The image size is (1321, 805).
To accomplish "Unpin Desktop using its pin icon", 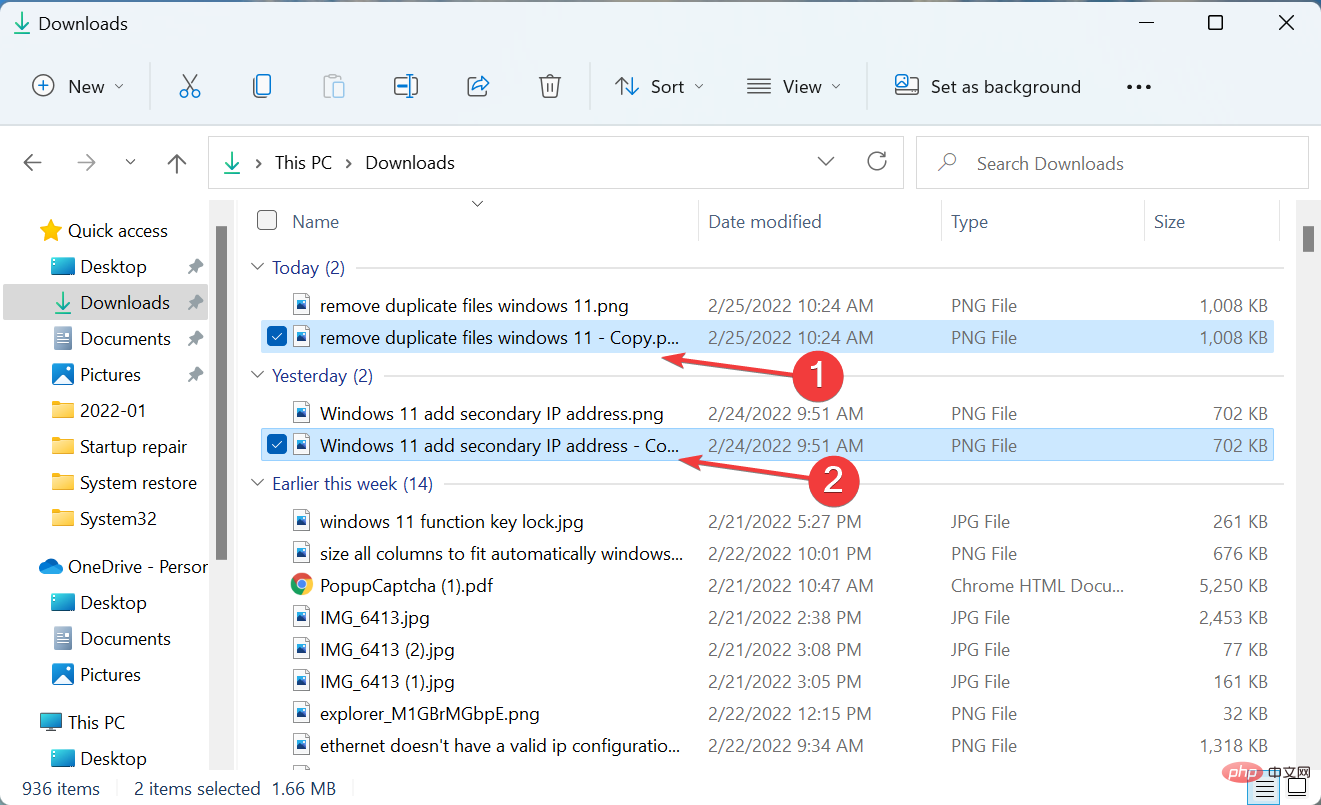I will [x=195, y=267].
